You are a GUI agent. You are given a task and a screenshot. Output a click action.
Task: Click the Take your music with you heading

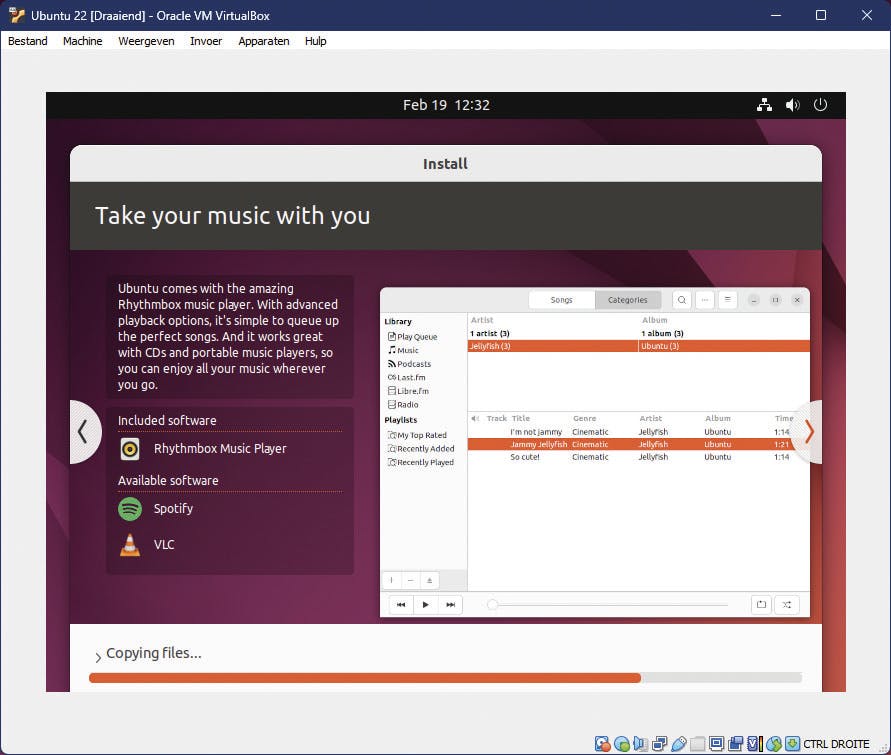(x=232, y=216)
